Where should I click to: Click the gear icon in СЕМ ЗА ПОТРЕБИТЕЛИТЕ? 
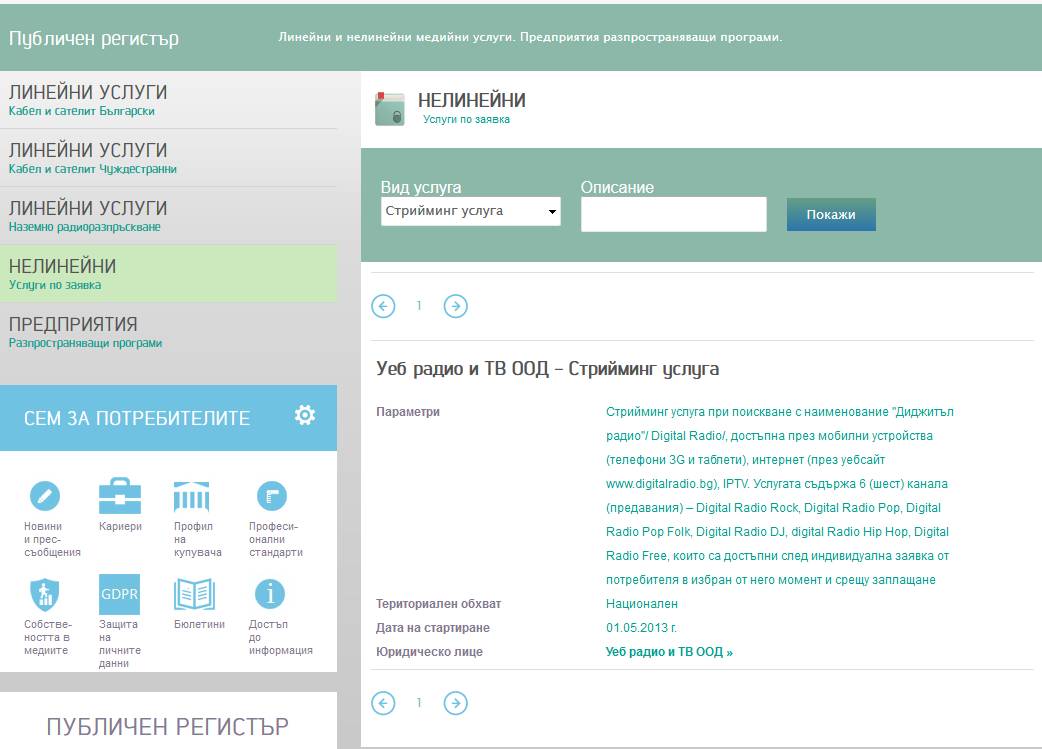tap(305, 415)
